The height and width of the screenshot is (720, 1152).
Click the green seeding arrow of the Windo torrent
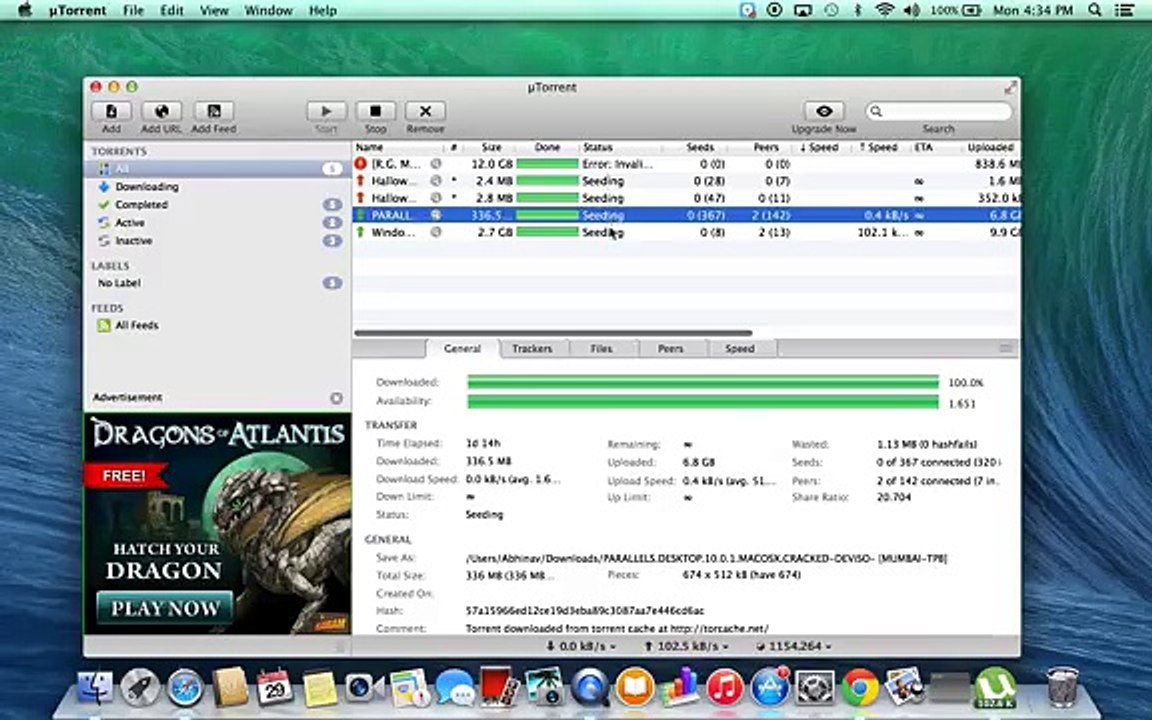(361, 232)
